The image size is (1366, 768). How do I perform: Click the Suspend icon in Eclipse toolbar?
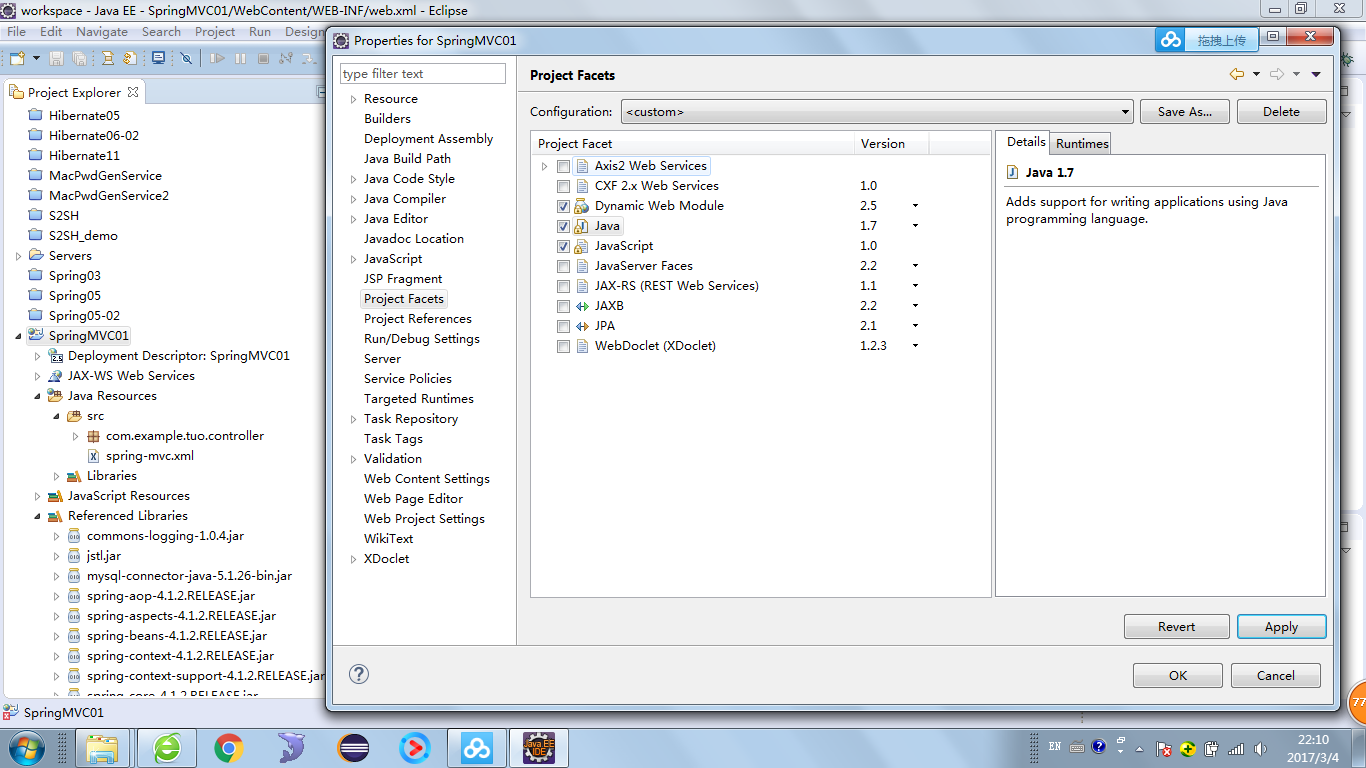click(241, 58)
